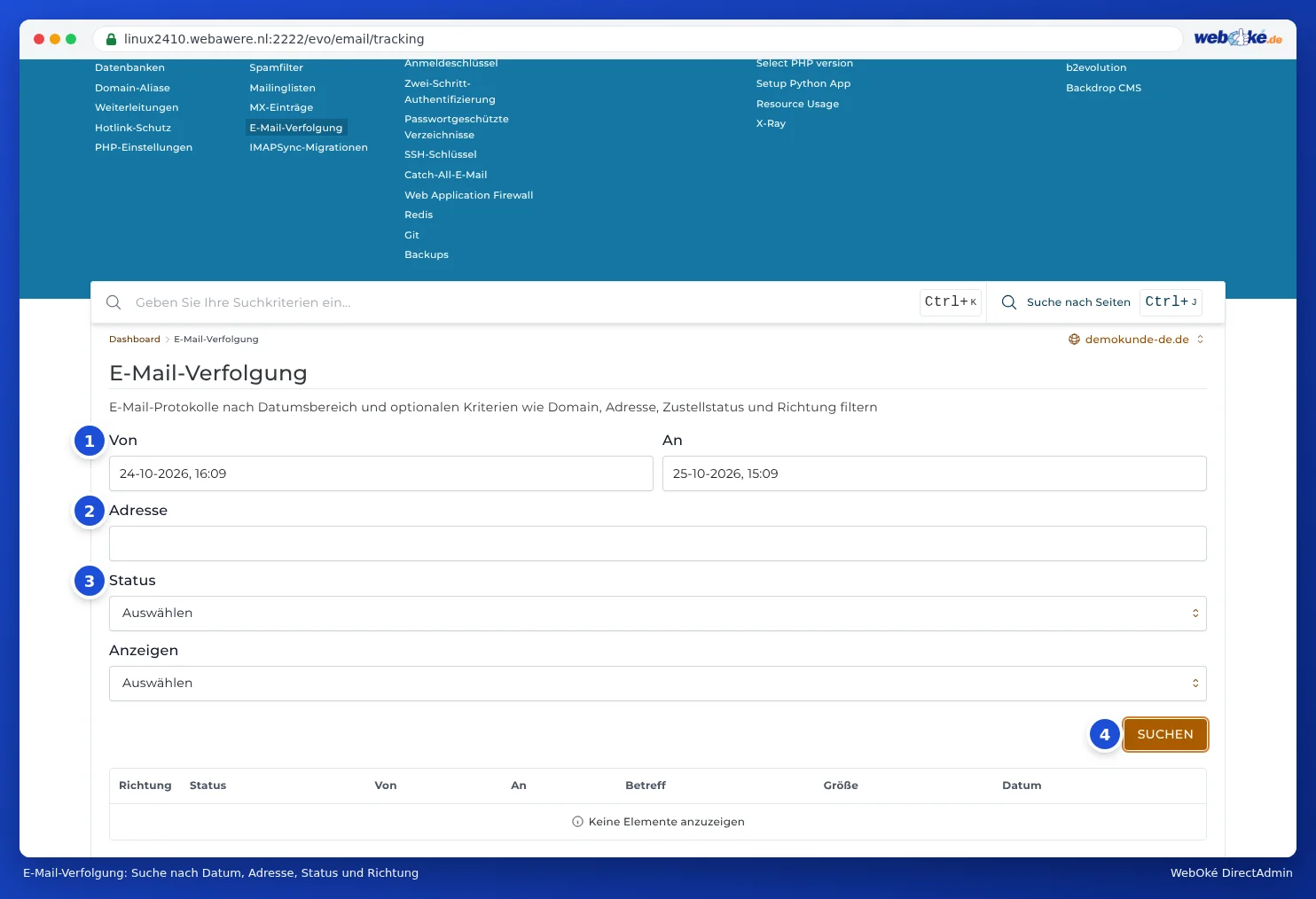The image size is (1316, 899).
Task: Click the WebOké logo
Action: pos(1238,37)
